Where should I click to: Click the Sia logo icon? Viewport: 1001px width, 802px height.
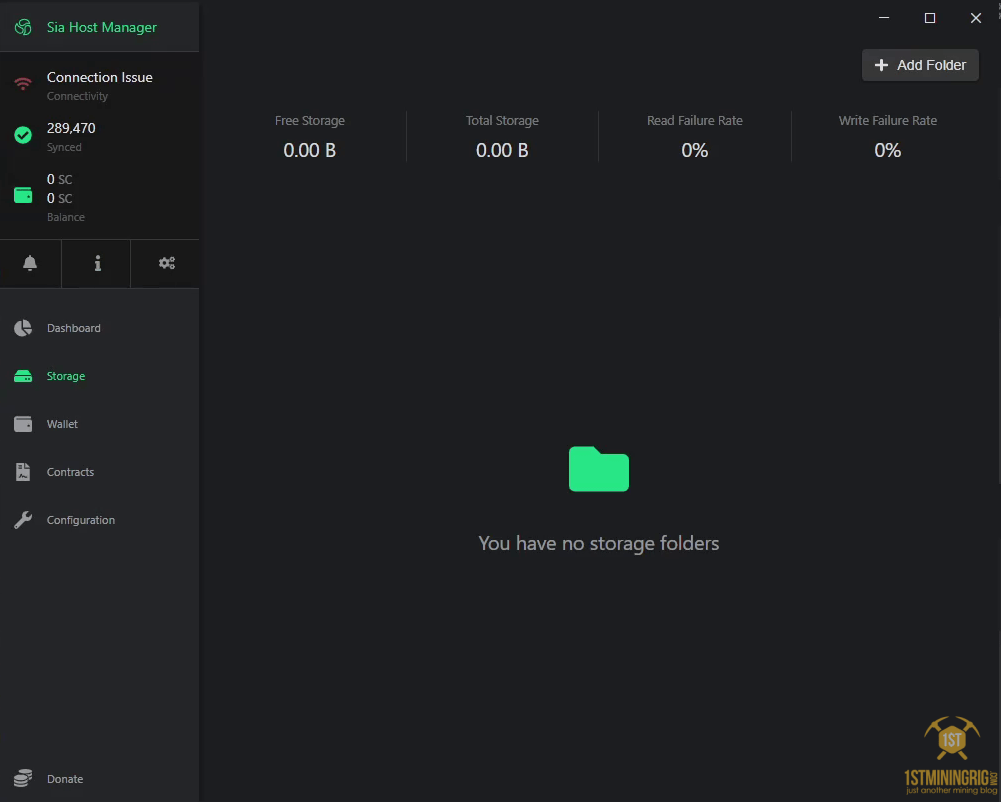23,27
